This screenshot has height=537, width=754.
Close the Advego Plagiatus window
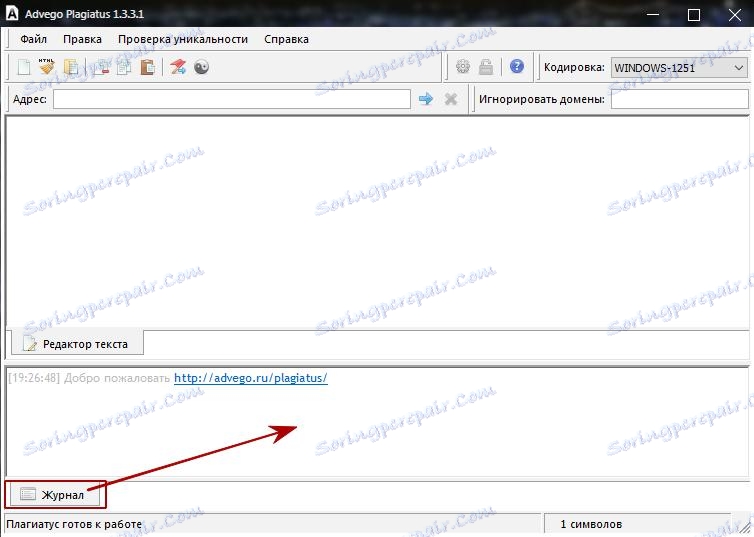(735, 15)
